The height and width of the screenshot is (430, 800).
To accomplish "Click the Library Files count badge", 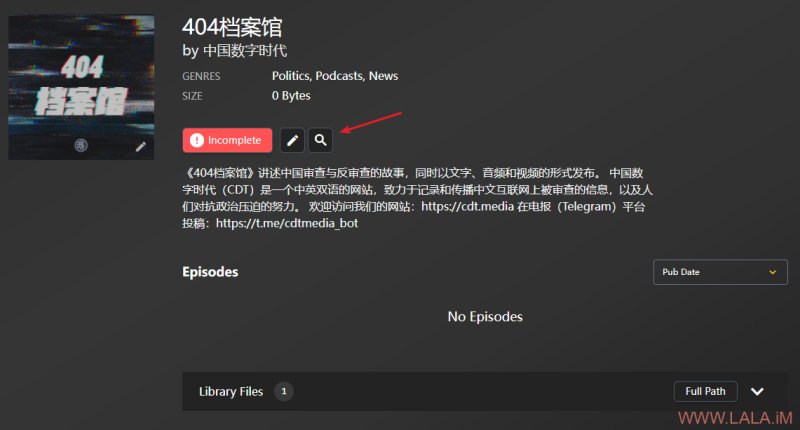I will tap(284, 391).
